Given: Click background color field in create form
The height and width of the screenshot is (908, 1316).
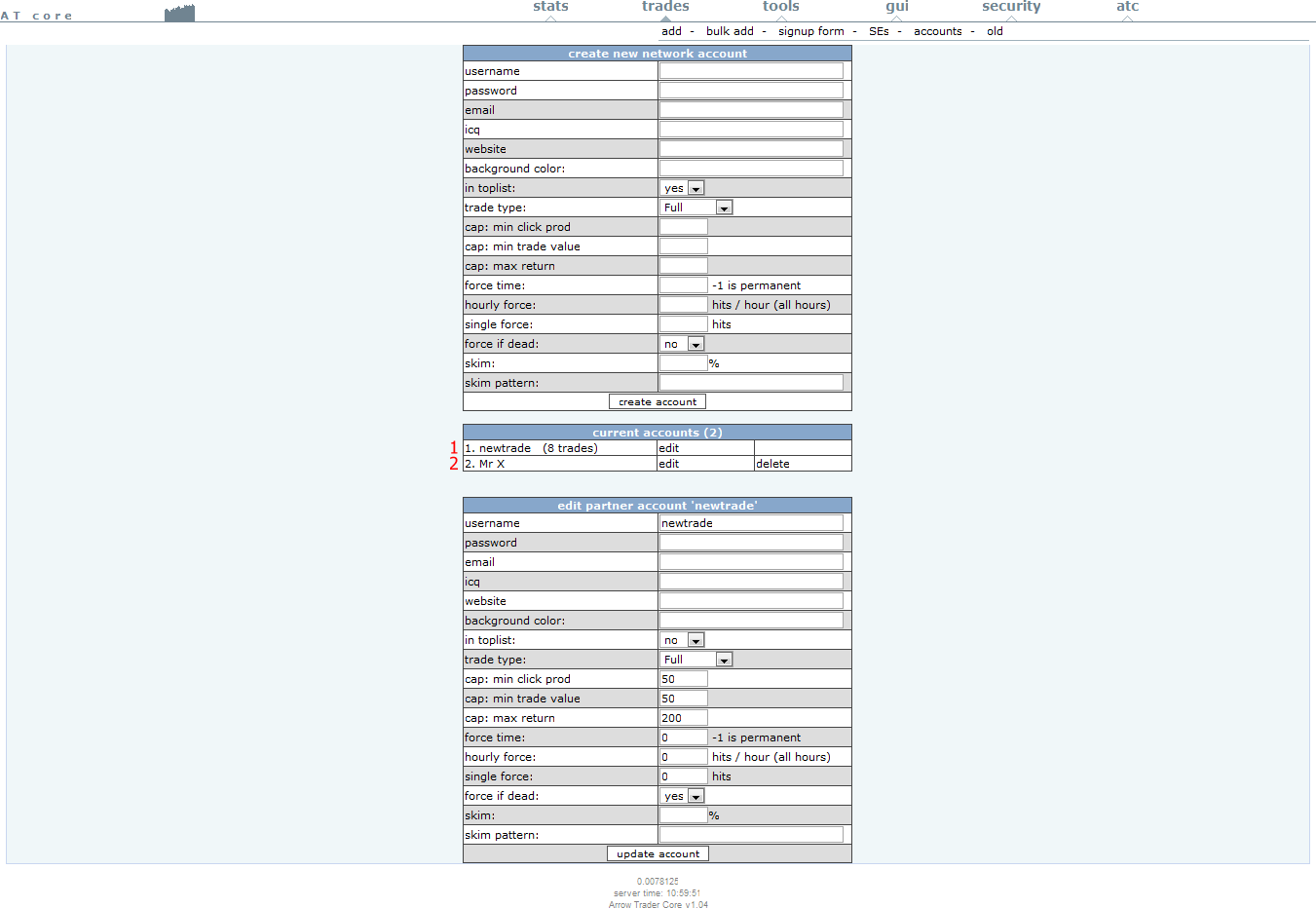Looking at the screenshot, I should click(751, 169).
